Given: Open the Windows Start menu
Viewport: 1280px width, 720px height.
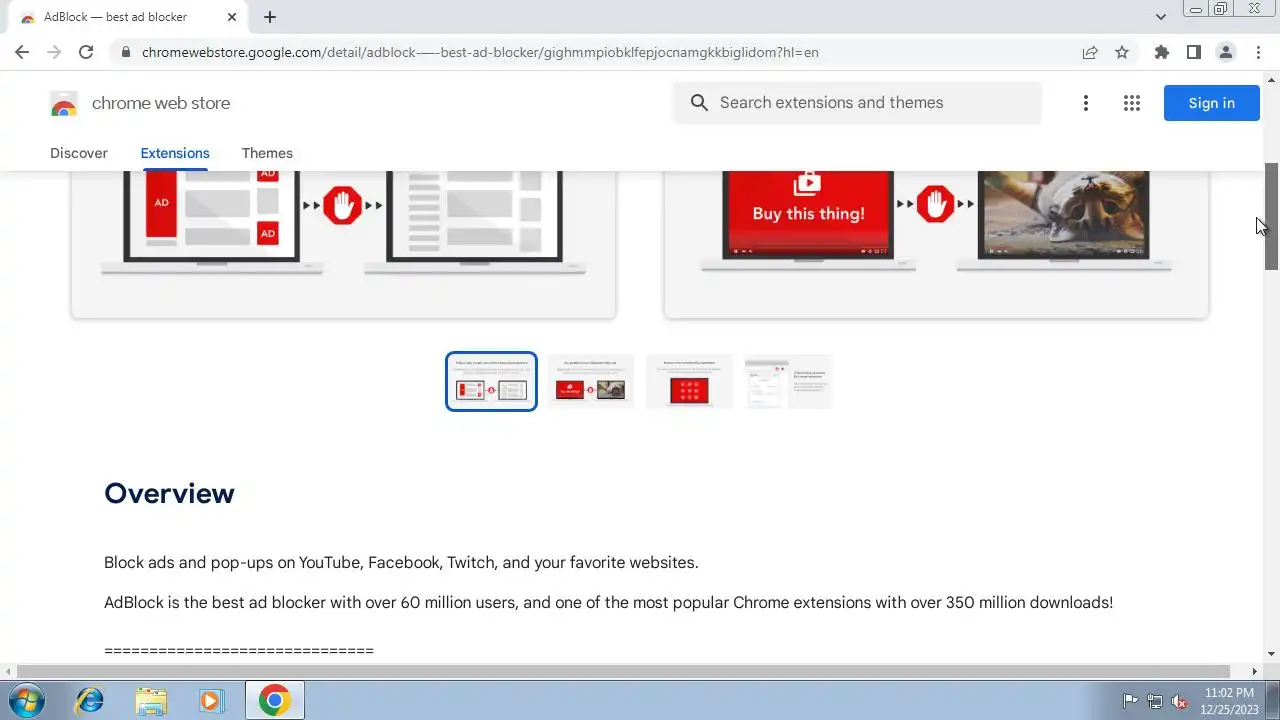Looking at the screenshot, I should tap(26, 700).
